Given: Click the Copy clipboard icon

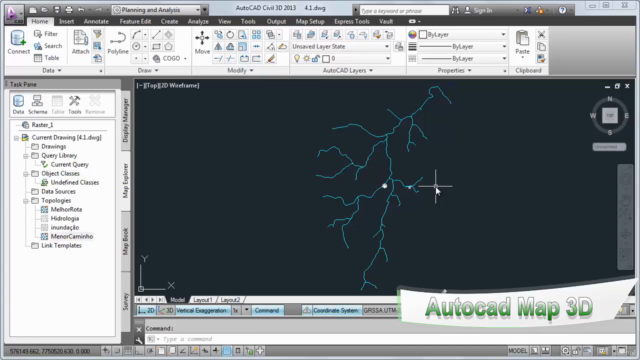Looking at the screenshot, I should coord(541,47).
